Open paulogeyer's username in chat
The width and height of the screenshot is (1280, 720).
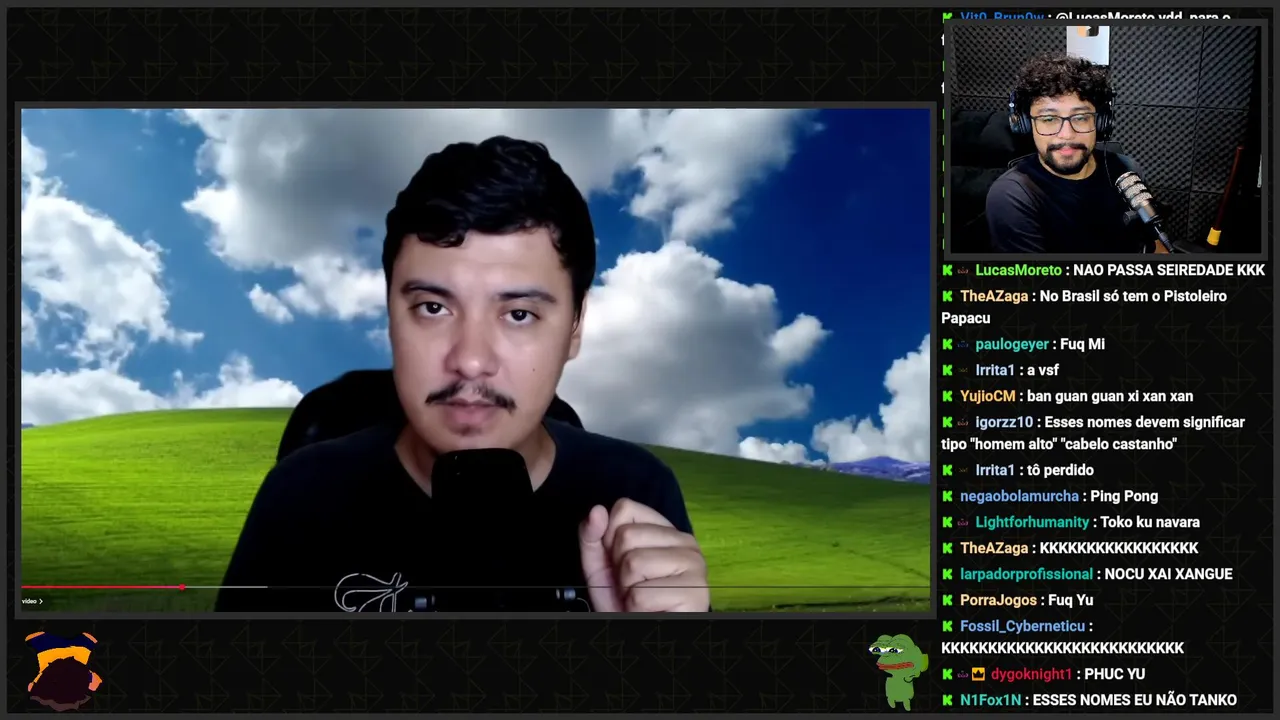point(1012,344)
